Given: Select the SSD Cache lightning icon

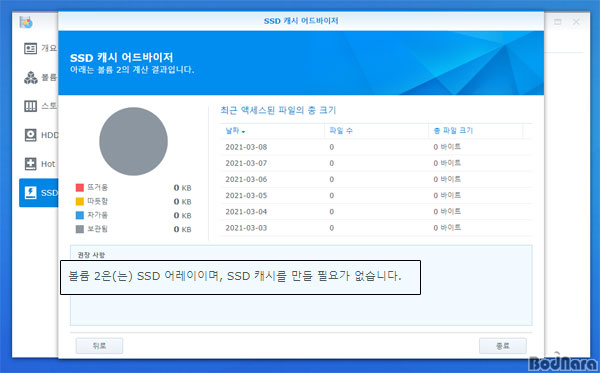Looking at the screenshot, I should point(30,192).
